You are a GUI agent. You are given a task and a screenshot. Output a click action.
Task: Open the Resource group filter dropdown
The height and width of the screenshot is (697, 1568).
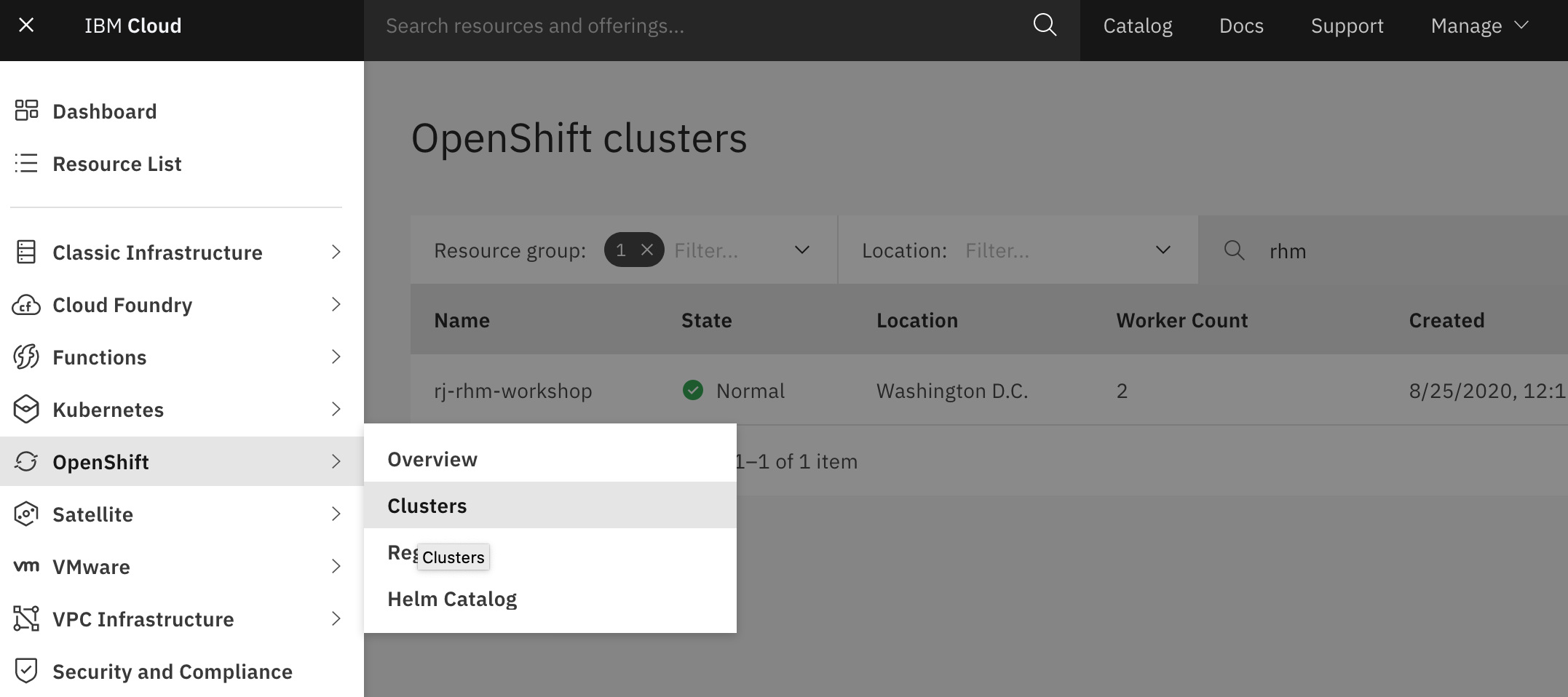point(802,250)
